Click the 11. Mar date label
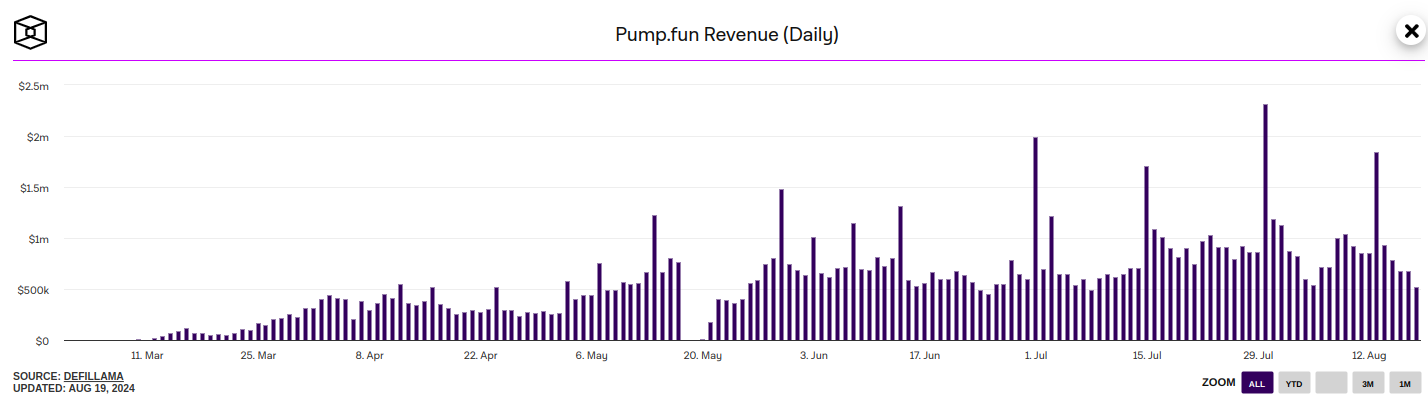1428x402 pixels. coord(147,355)
